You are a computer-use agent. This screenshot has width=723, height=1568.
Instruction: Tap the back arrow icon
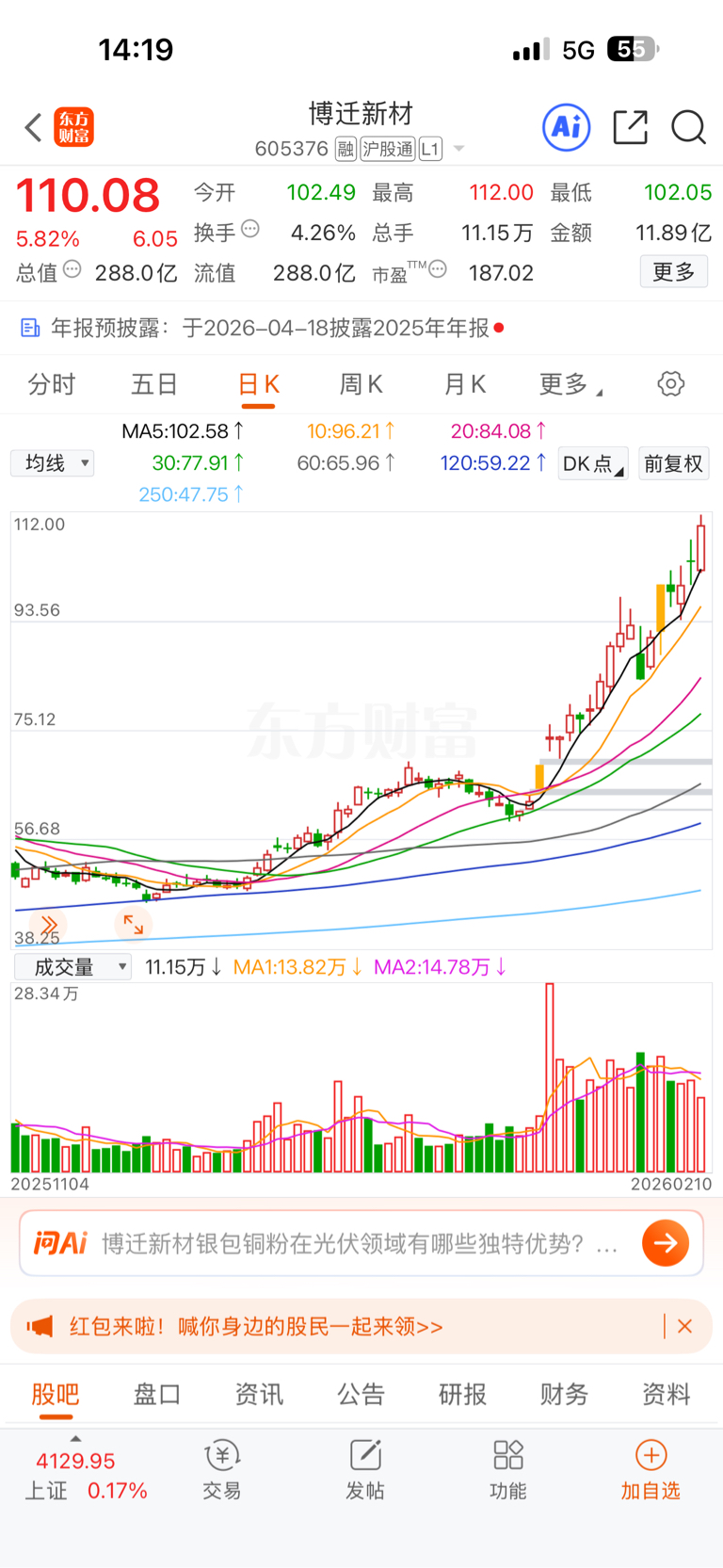[x=33, y=127]
